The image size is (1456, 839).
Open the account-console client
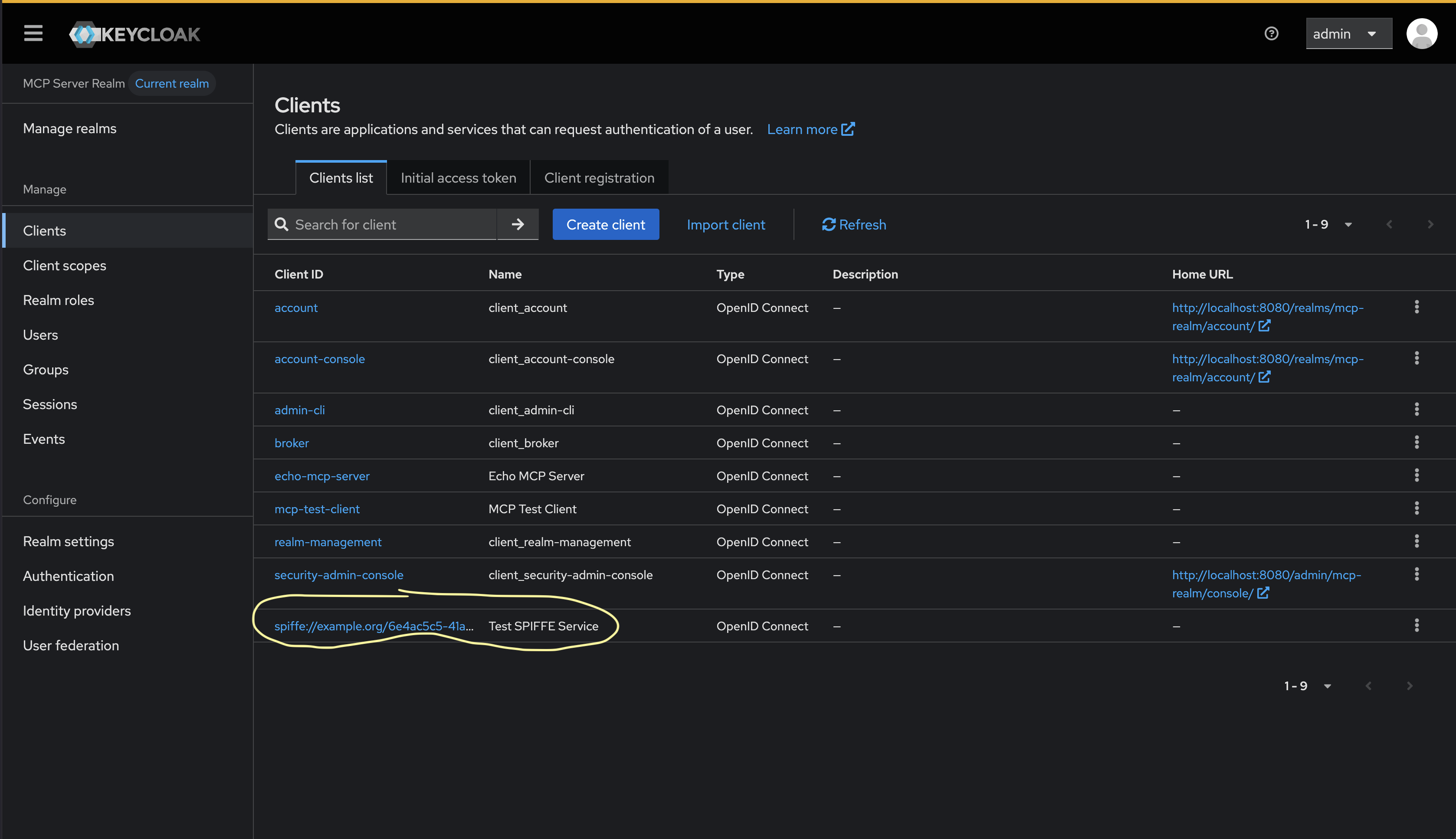tap(319, 359)
